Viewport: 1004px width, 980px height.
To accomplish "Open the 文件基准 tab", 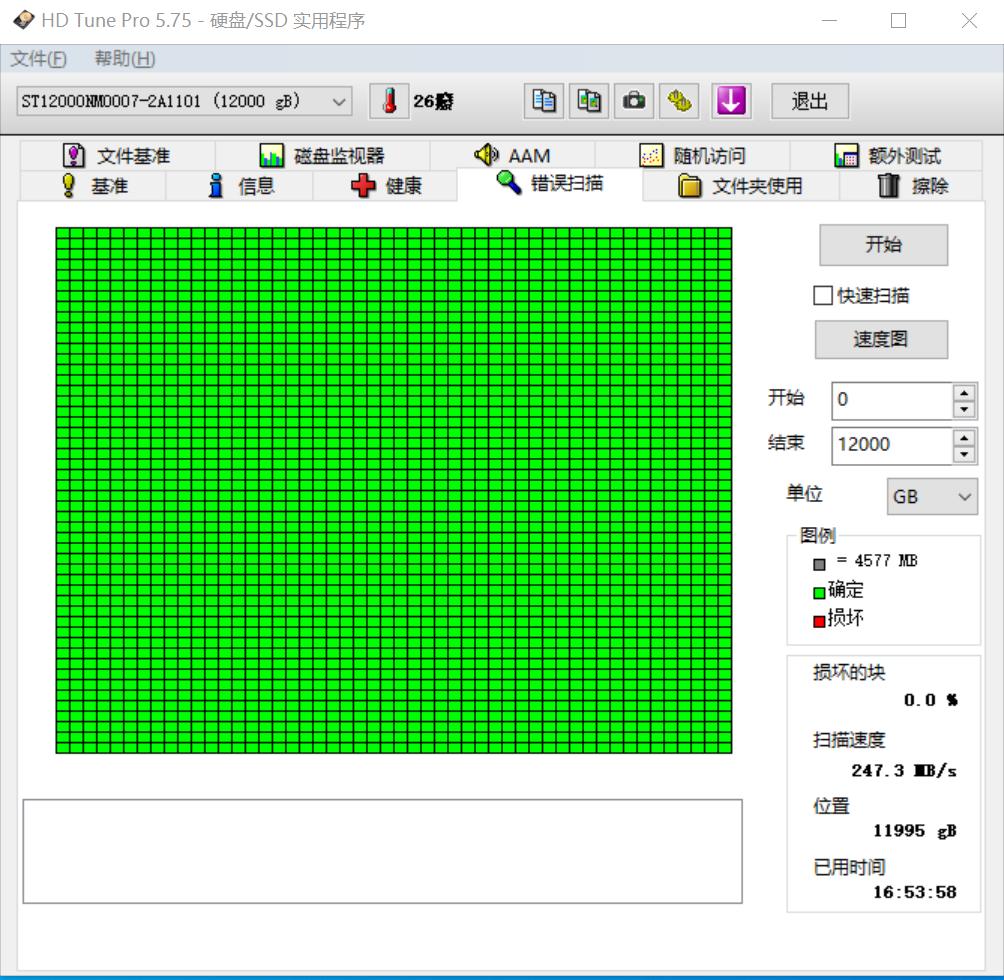I will pyautogui.click(x=117, y=156).
